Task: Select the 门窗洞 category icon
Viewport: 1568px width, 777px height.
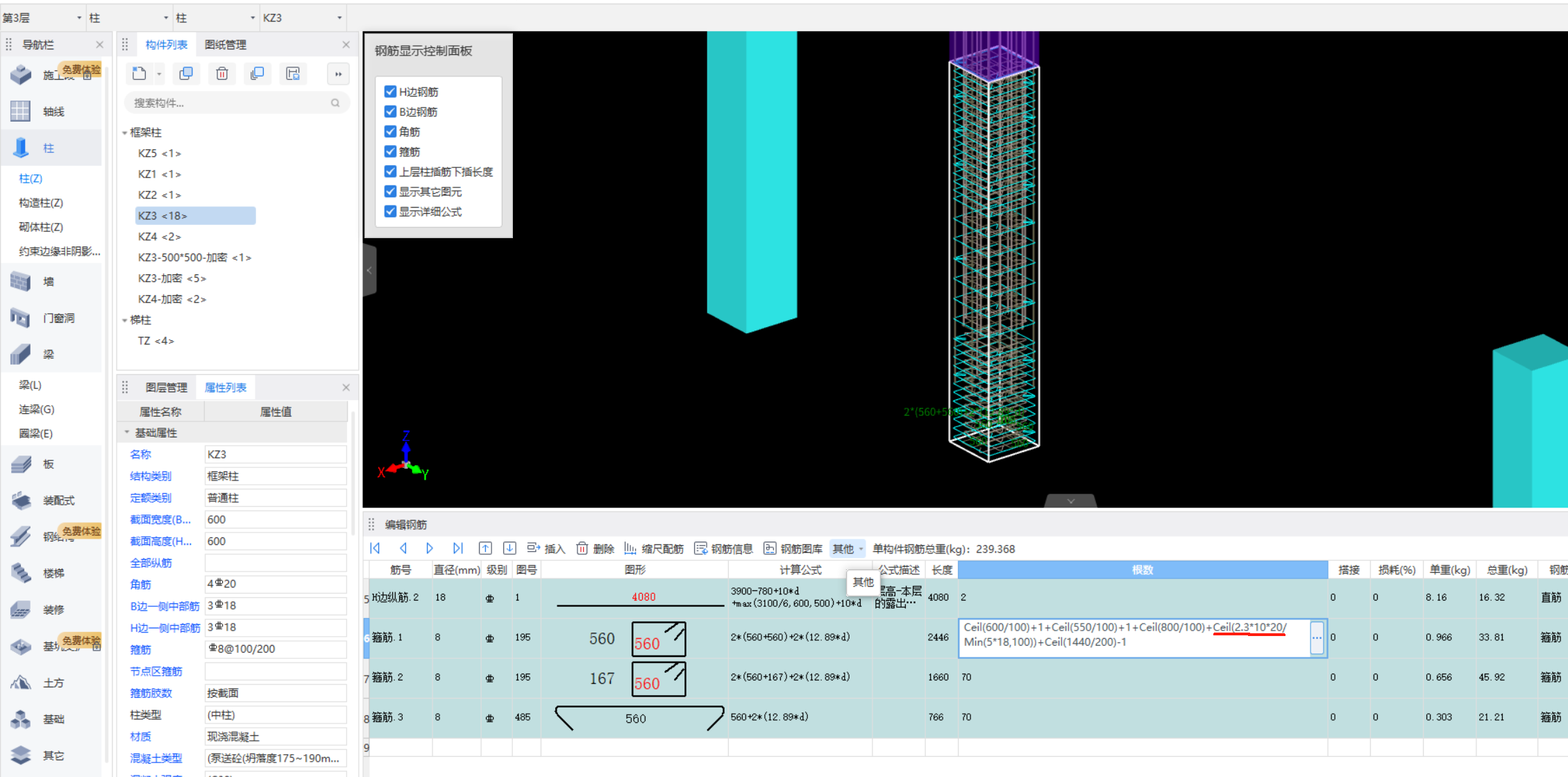Action: coord(20,318)
